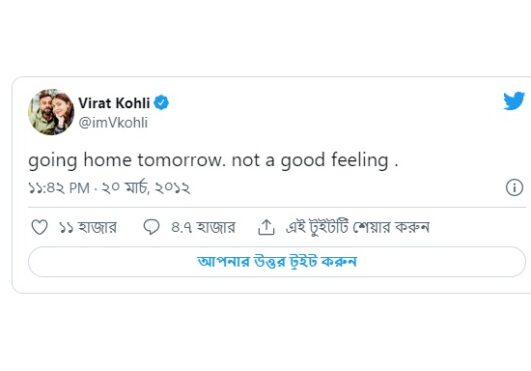This screenshot has width=531, height=371.
Task: Click আপনার উত্তর টুইট করুন reply button
Action: tap(277, 262)
